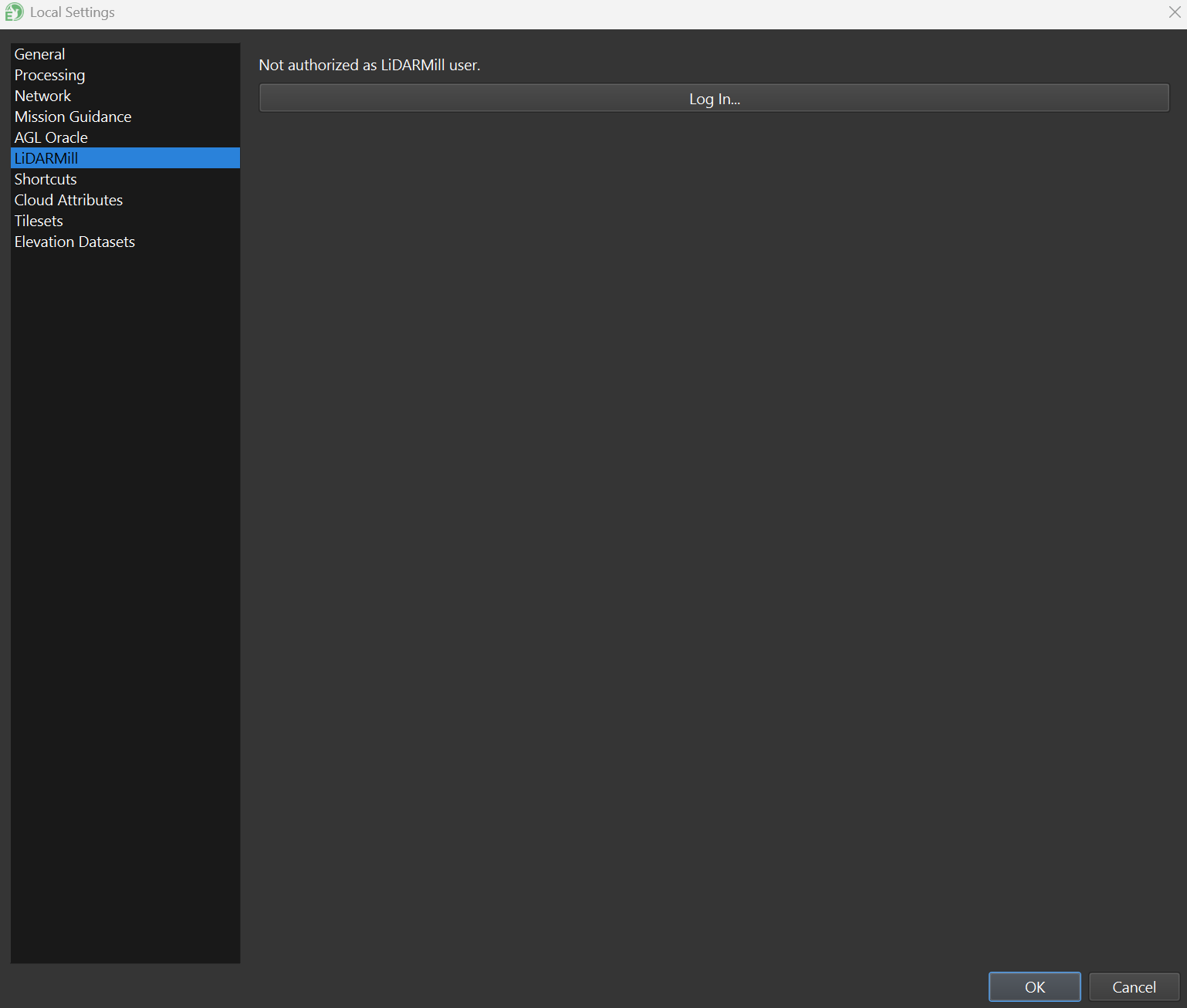Screen dimensions: 1187x1008
Task: Select Processing in the settings list
Action: tap(50, 75)
